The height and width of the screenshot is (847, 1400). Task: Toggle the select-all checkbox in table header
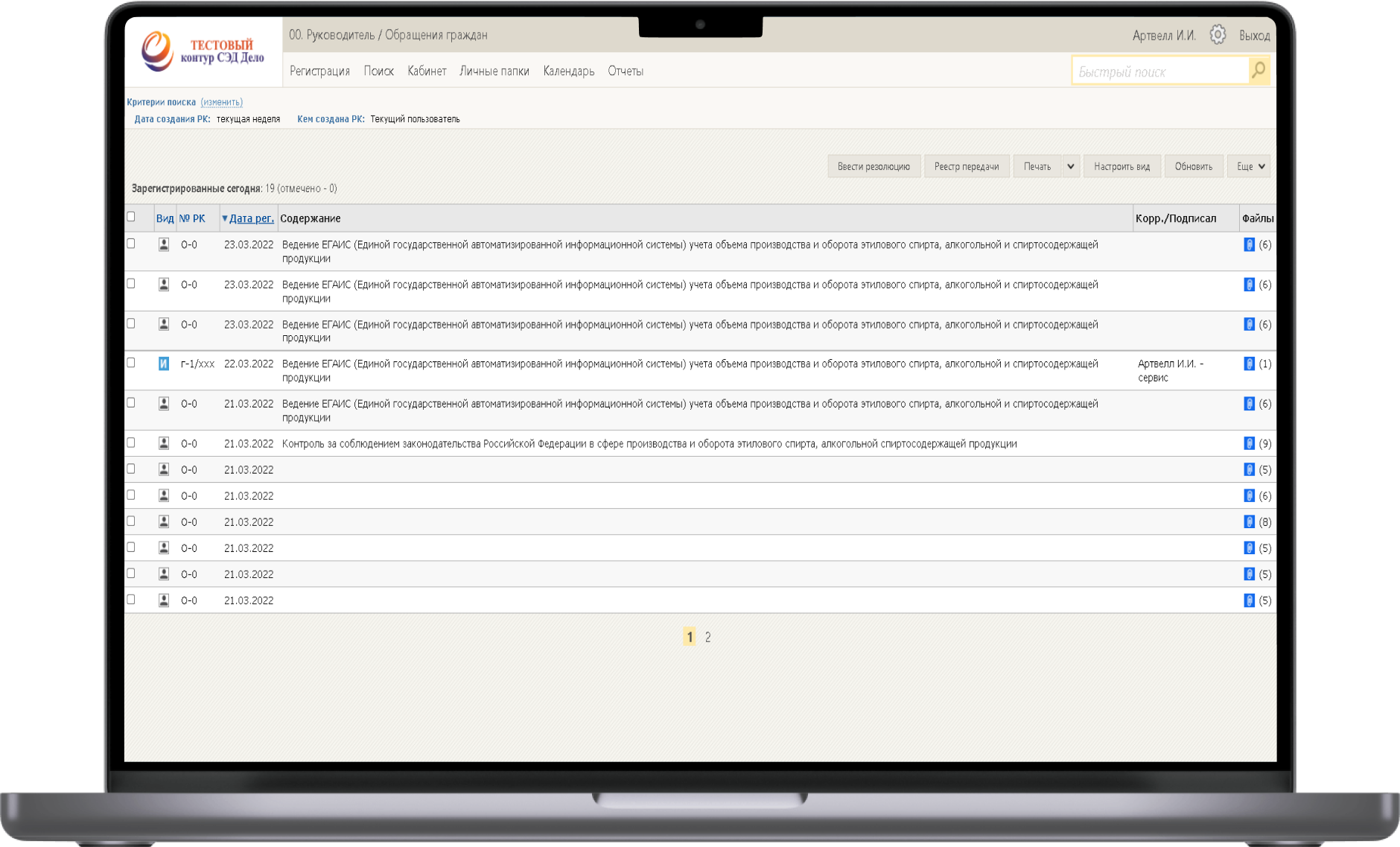131,217
